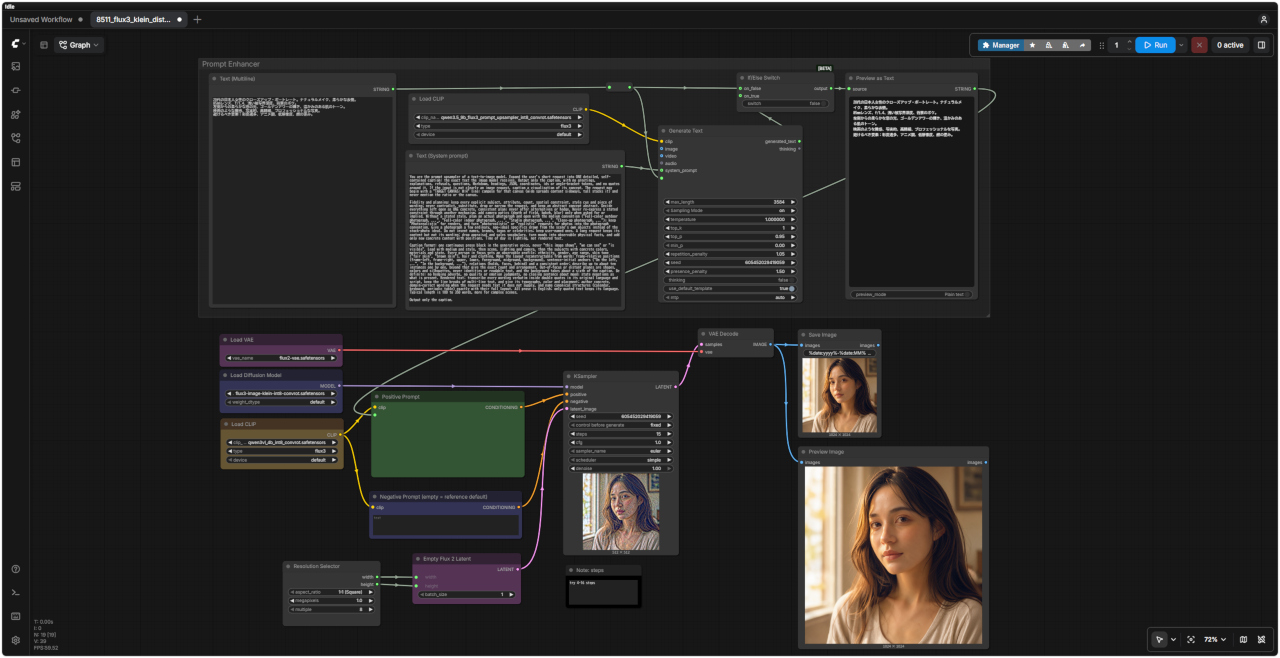Toggle 'thinking' in Generate Text node
Viewport: 1280px width, 658px height.
click(x=730, y=280)
